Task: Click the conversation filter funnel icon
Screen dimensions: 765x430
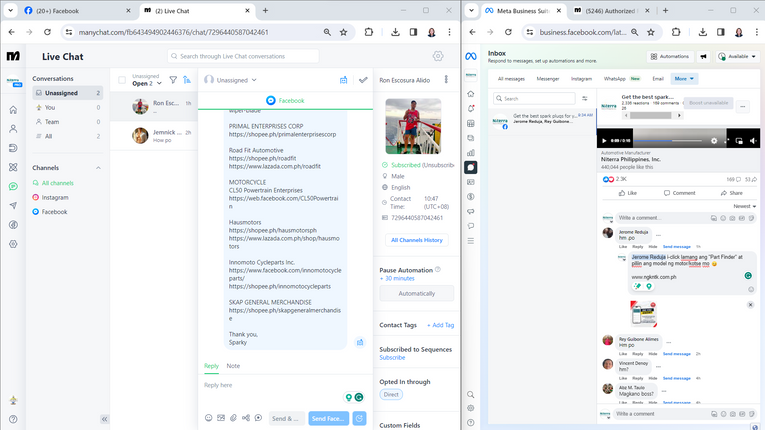Action: coord(173,80)
